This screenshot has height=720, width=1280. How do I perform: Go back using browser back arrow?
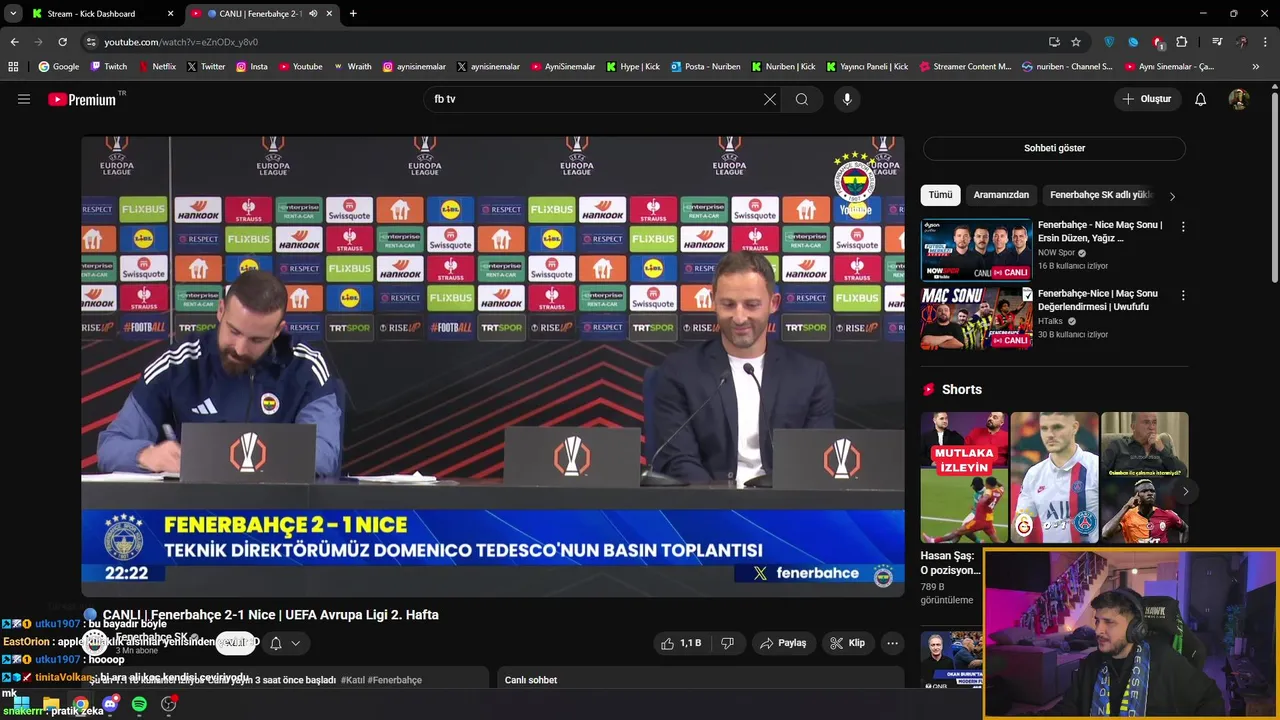(14, 42)
